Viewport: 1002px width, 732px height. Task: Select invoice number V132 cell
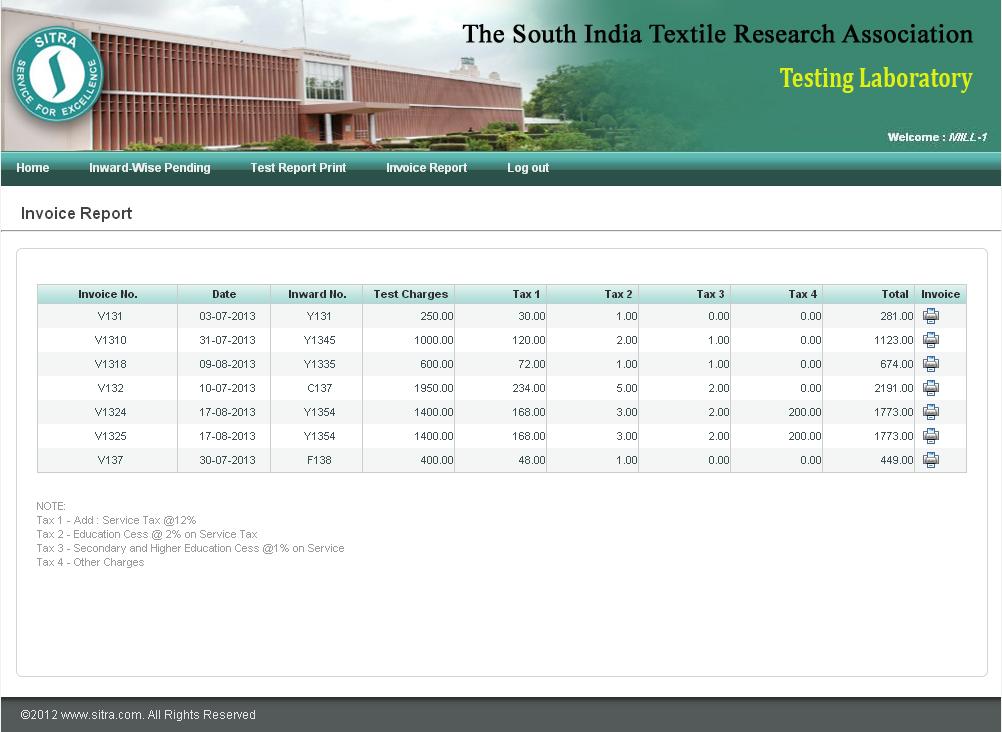pyautogui.click(x=110, y=387)
